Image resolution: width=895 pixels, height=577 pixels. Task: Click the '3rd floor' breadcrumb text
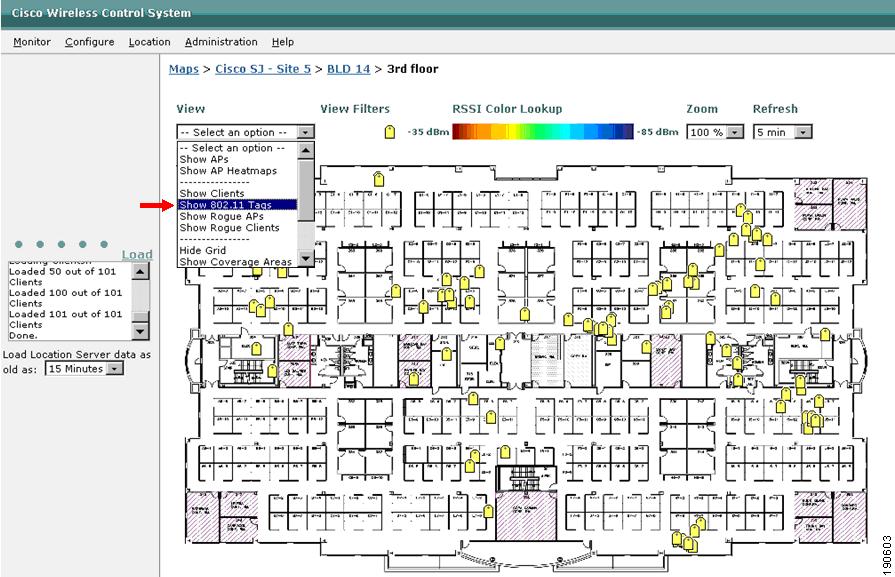[x=413, y=69]
